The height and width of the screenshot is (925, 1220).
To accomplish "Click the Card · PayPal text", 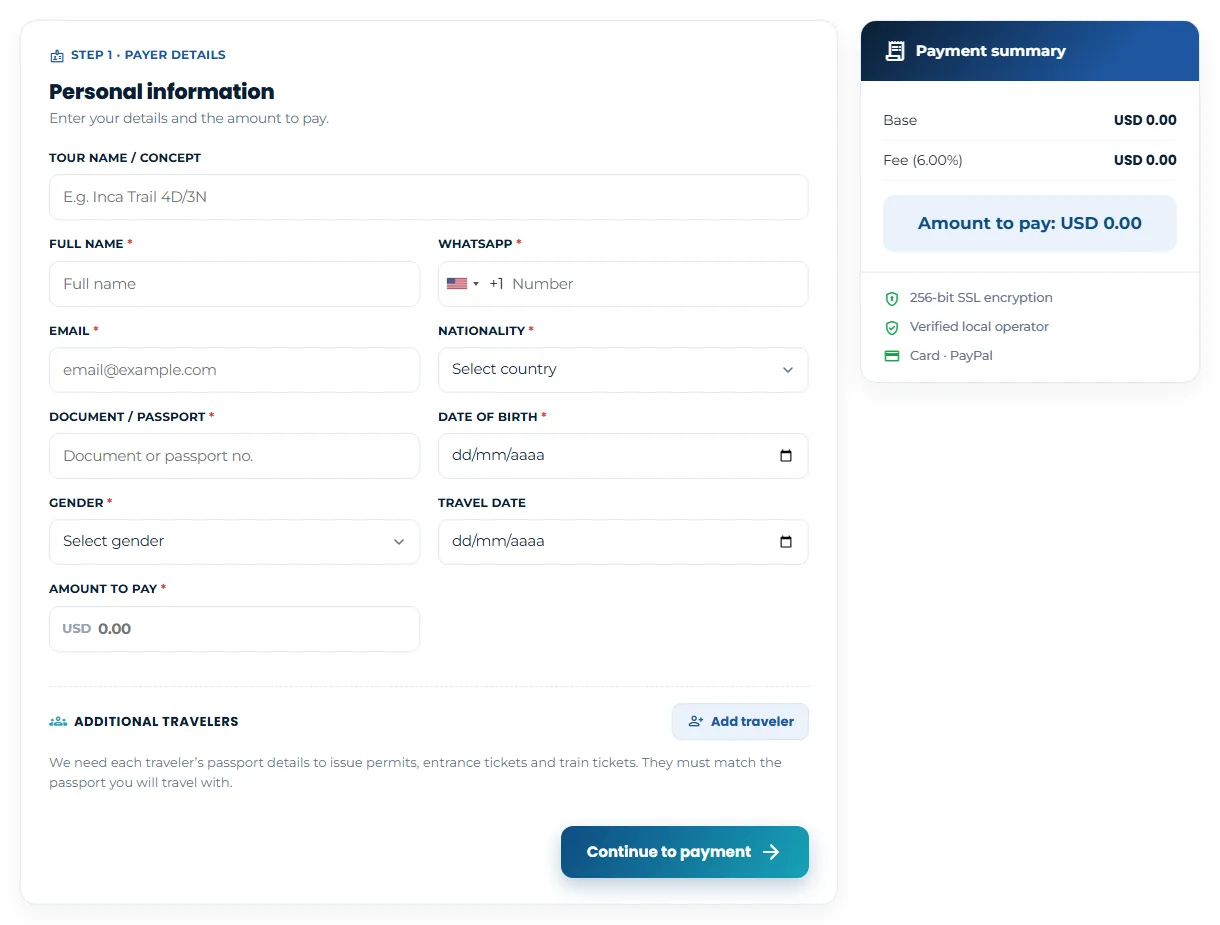I will [x=951, y=356].
